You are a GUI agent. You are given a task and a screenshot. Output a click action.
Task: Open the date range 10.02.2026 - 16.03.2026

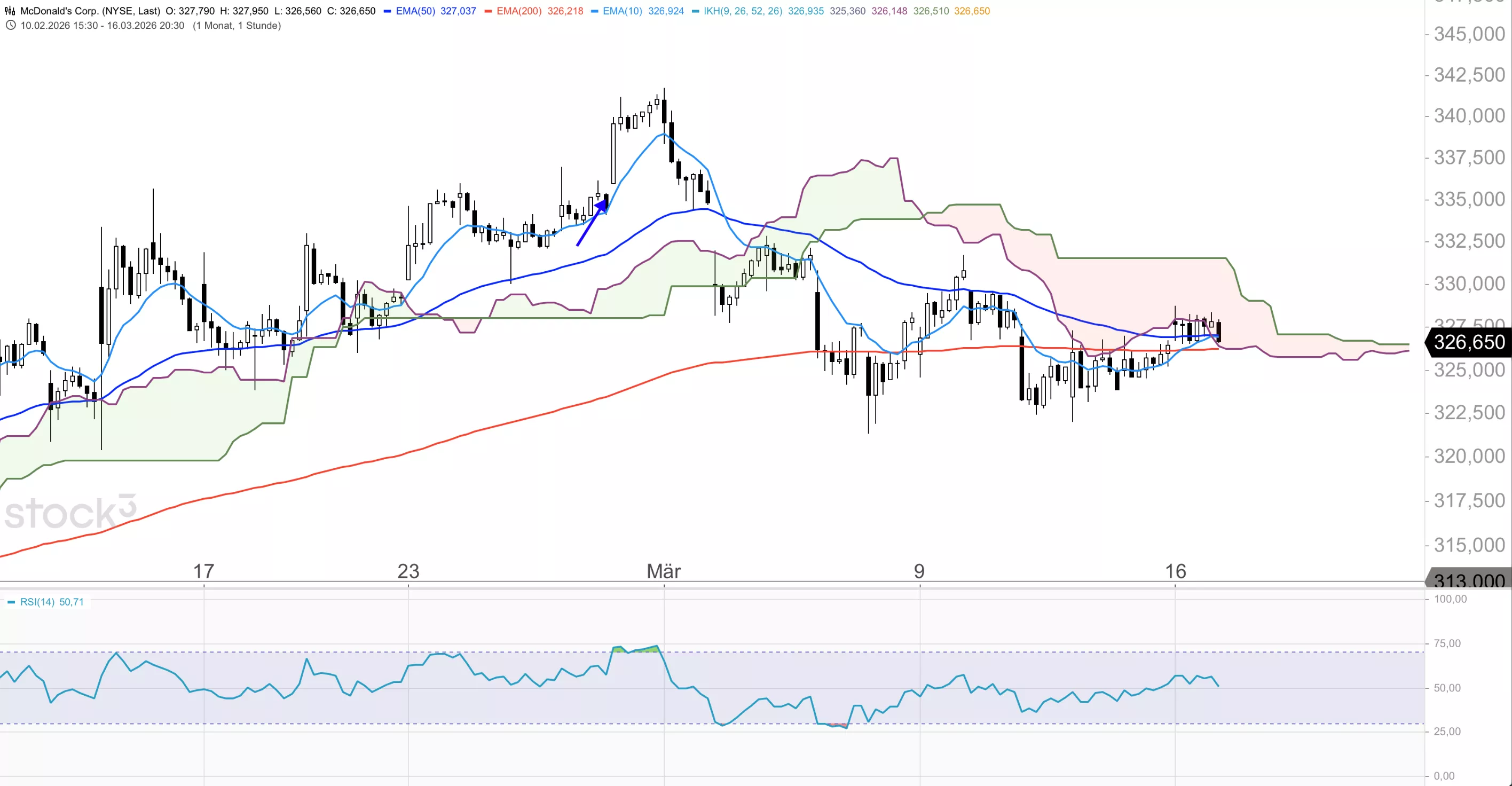pyautogui.click(x=102, y=25)
